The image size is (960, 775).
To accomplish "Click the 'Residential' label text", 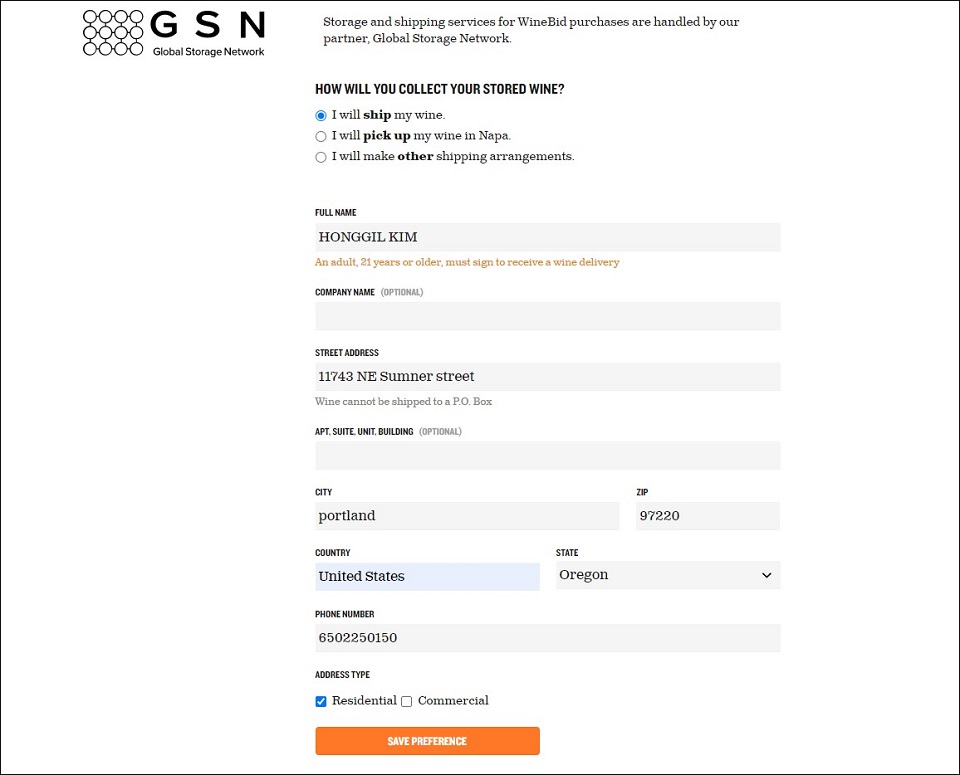I will (x=364, y=701).
